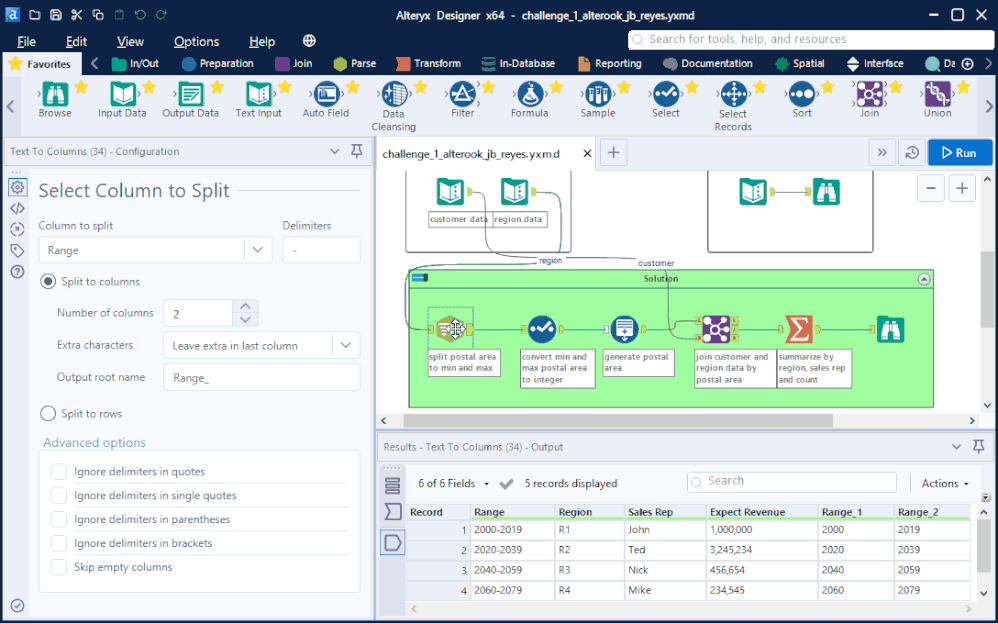Click the undo arrow icon
This screenshot has height=624, width=998.
pos(140,15)
